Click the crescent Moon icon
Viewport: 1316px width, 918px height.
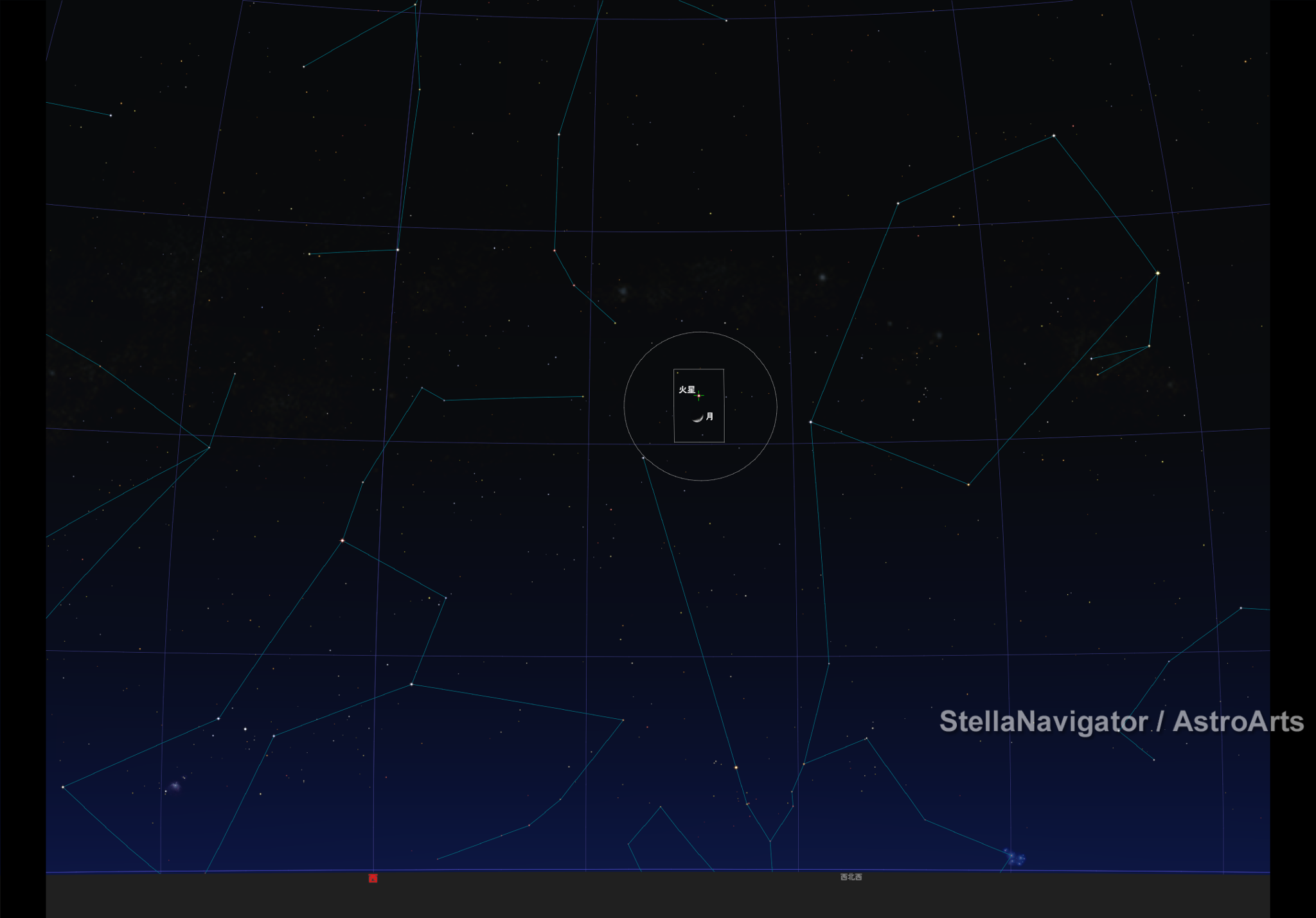697,419
